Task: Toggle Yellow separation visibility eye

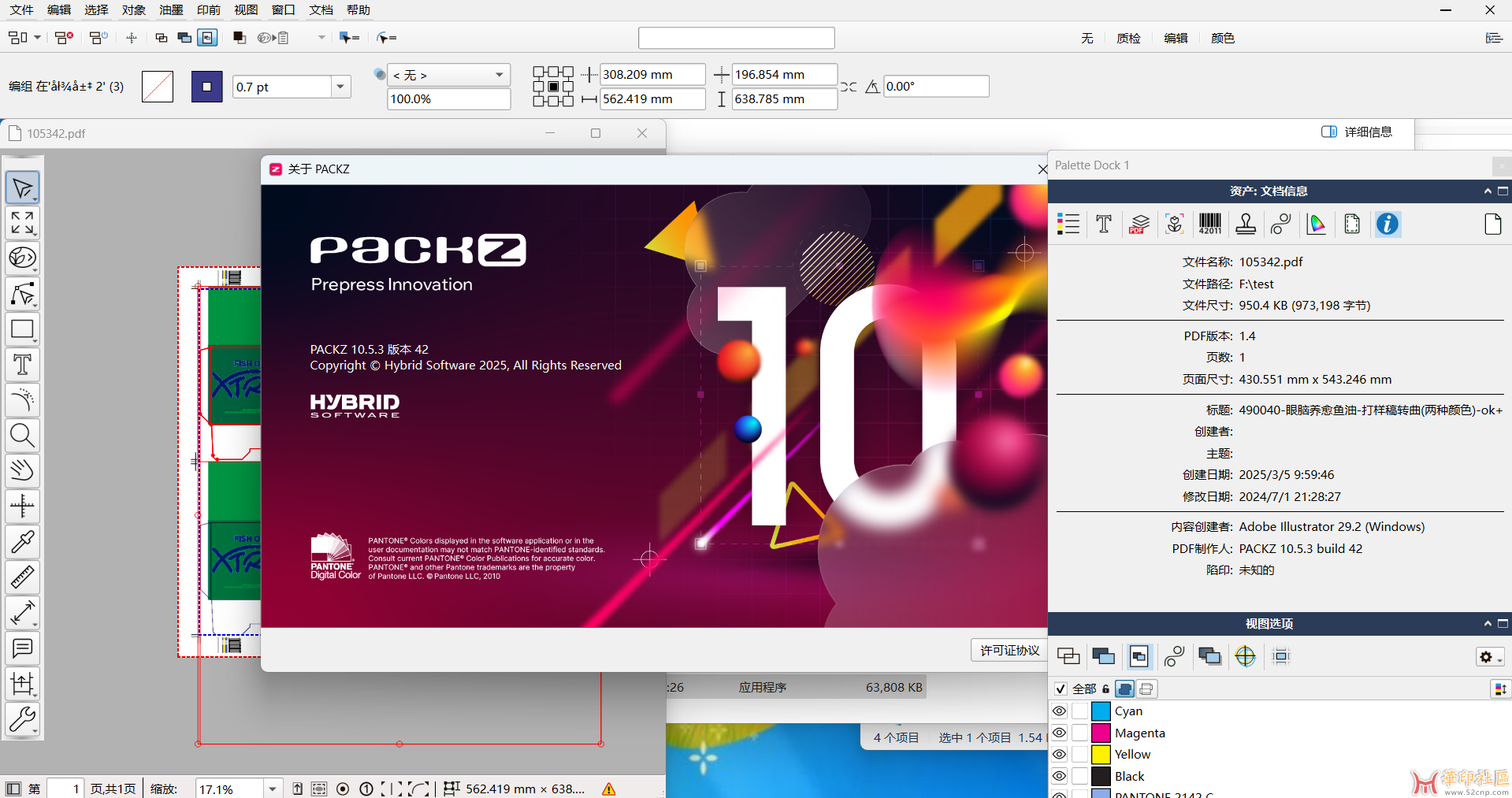Action: click(x=1060, y=755)
